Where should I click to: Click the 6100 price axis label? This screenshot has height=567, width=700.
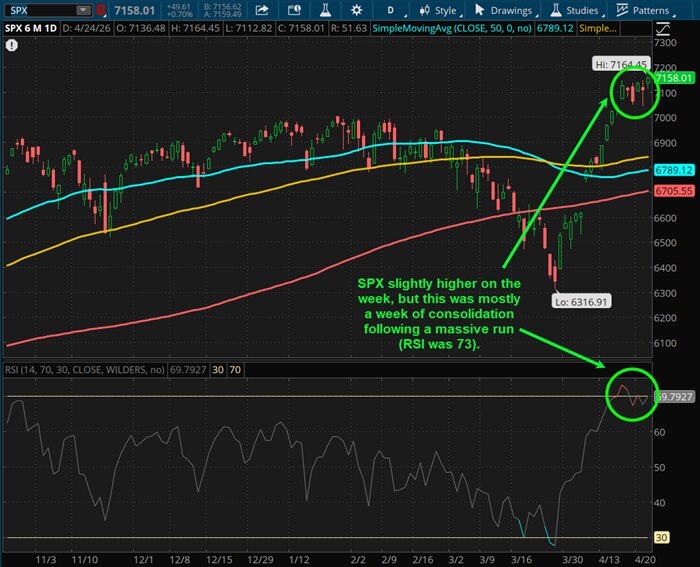(x=665, y=343)
